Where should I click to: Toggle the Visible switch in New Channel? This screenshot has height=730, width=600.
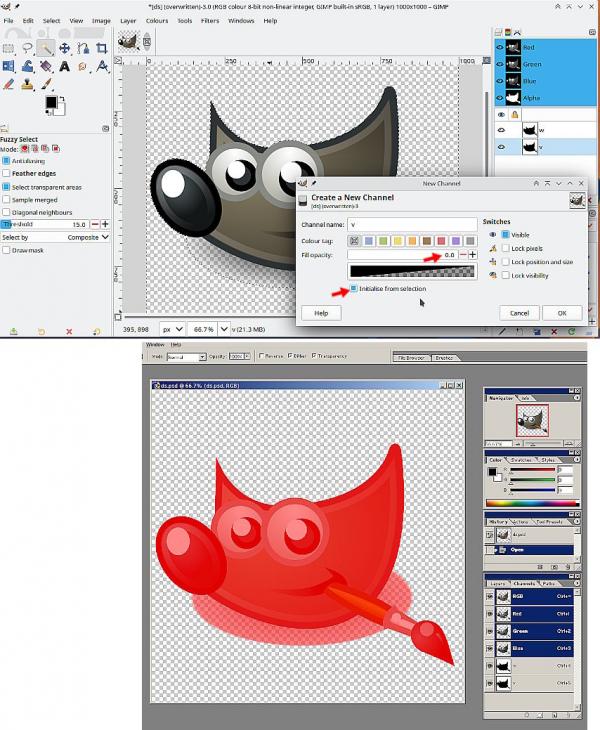coord(506,235)
